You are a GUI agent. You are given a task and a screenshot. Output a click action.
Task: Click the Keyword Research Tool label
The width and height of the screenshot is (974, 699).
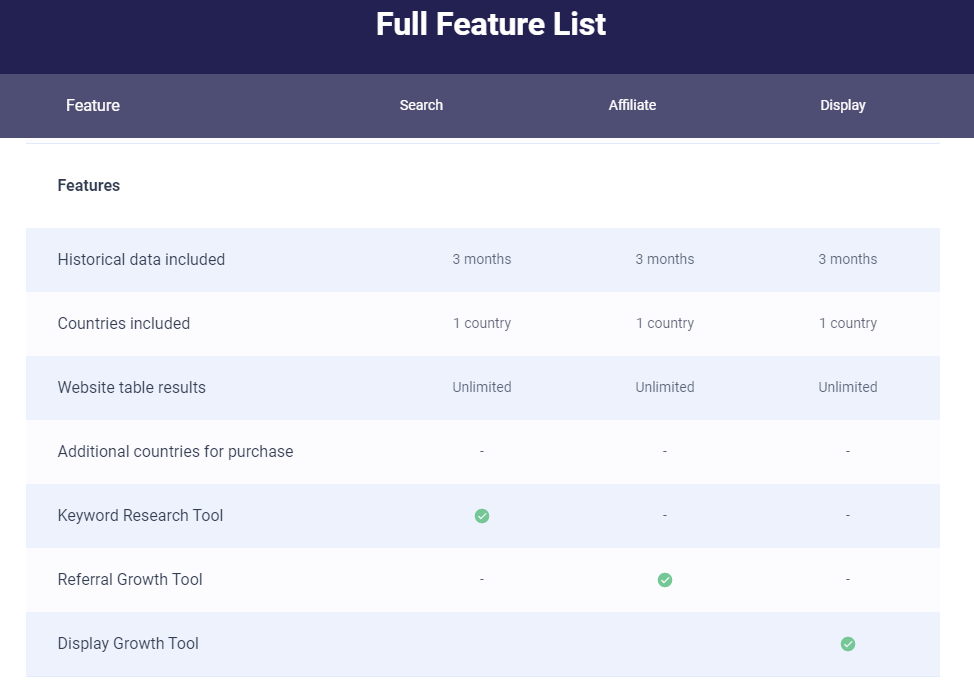point(140,516)
